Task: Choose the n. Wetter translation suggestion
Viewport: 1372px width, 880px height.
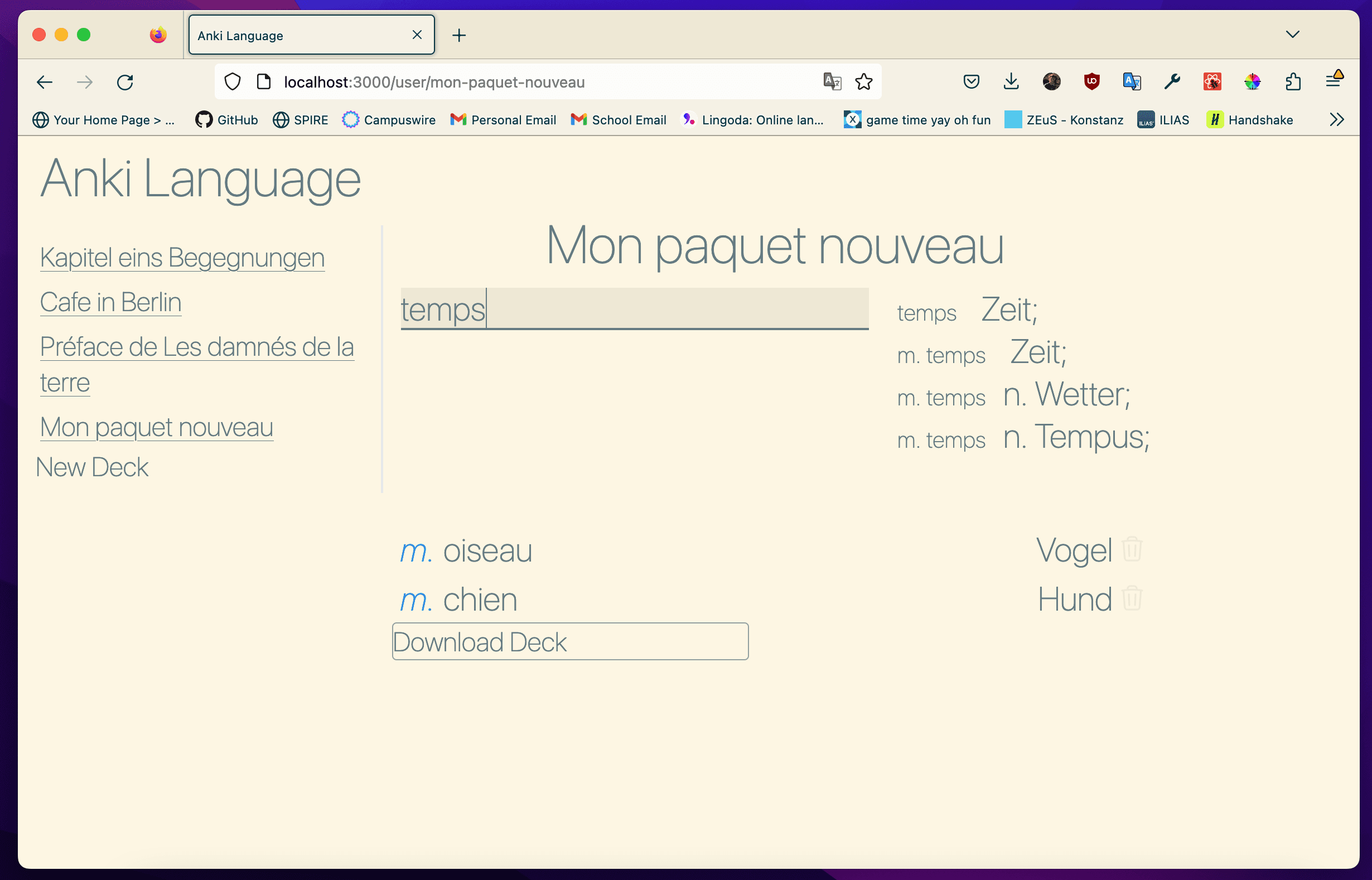Action: pyautogui.click(x=1066, y=394)
